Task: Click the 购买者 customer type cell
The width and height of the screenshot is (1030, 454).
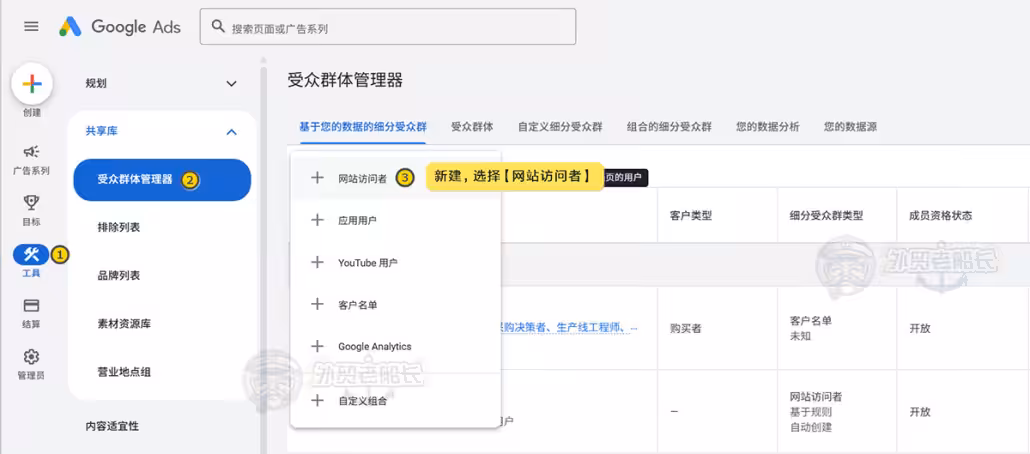Action: pyautogui.click(x=685, y=329)
